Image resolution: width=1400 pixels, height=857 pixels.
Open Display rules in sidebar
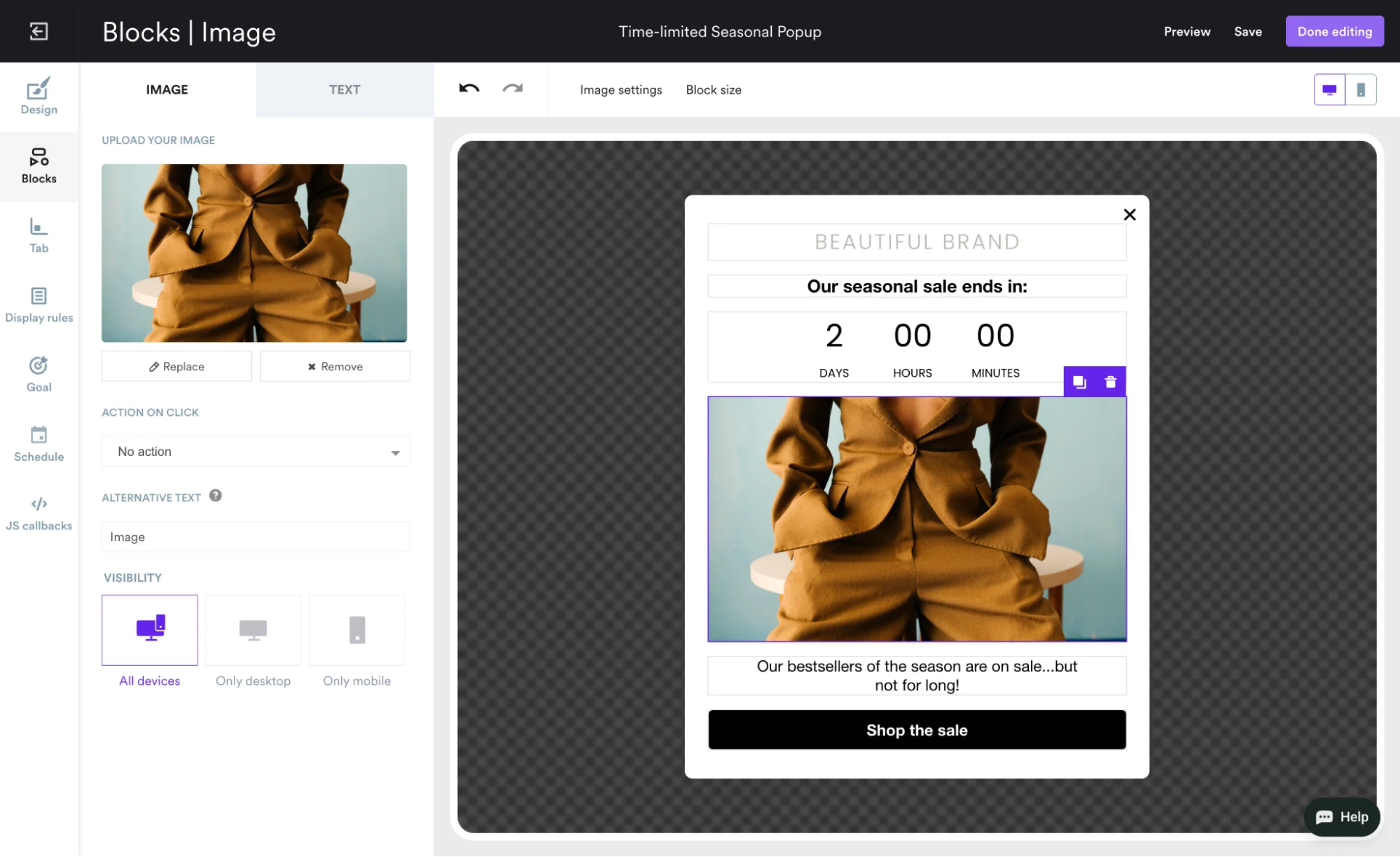(39, 305)
